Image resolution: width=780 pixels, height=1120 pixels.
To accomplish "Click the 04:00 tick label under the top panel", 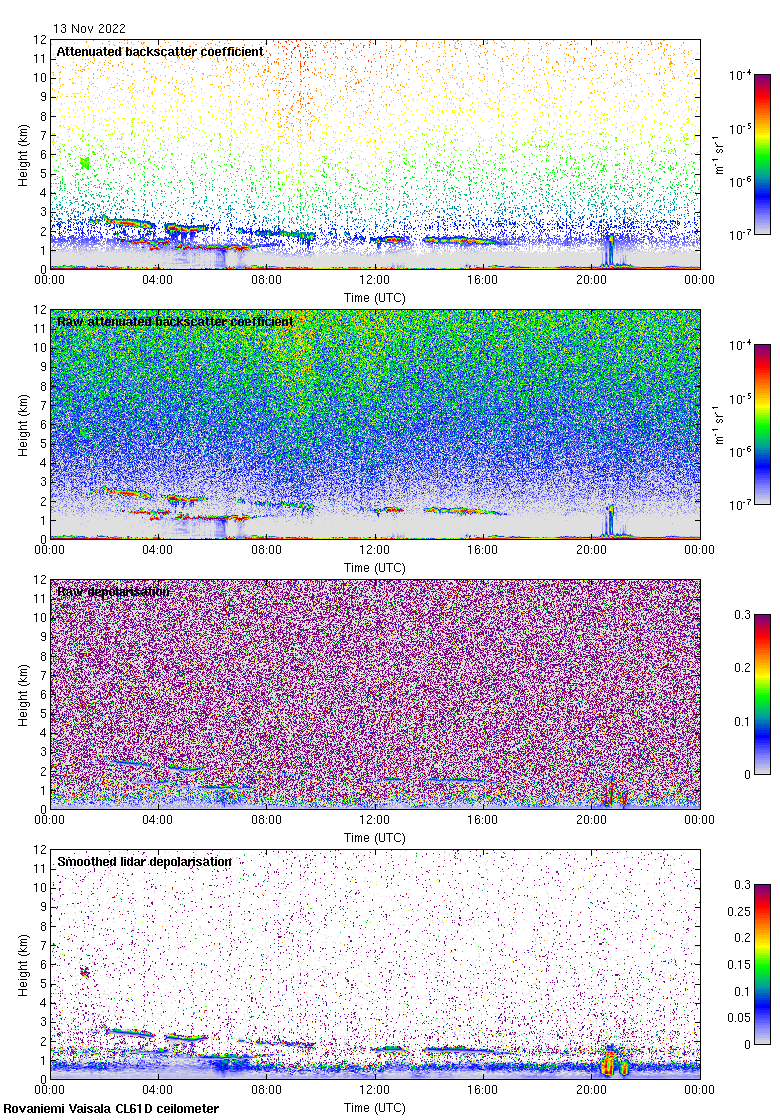I will [157, 280].
